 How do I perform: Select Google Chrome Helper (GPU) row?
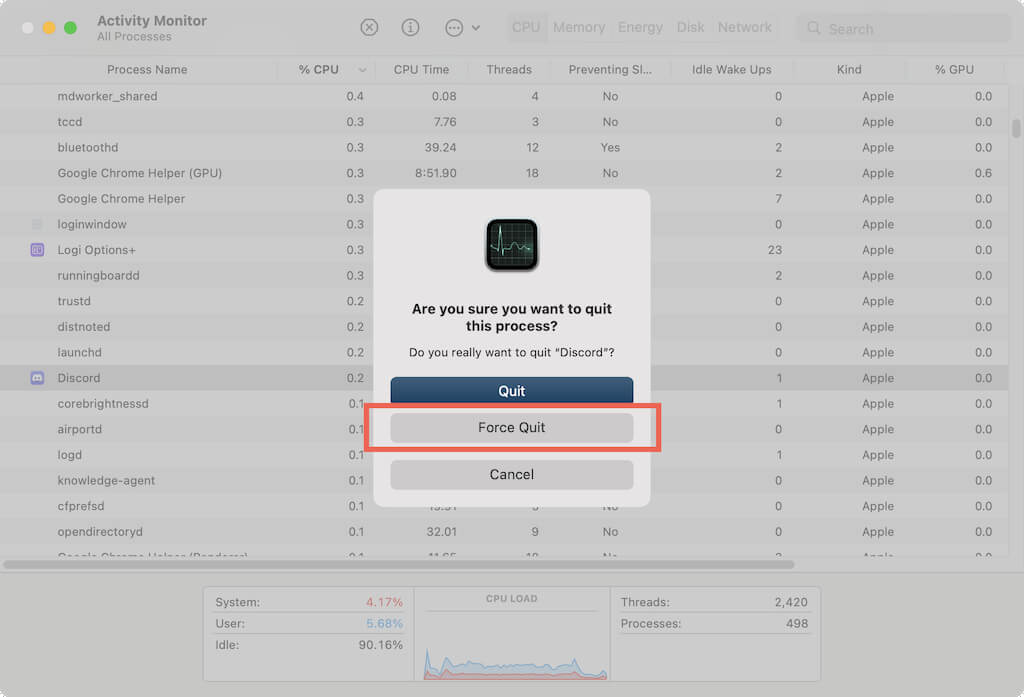(504, 173)
